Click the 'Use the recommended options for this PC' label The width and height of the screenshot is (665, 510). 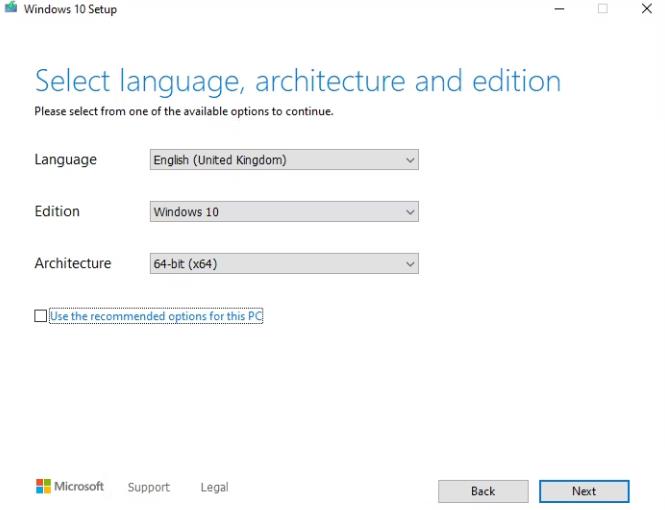(x=156, y=316)
